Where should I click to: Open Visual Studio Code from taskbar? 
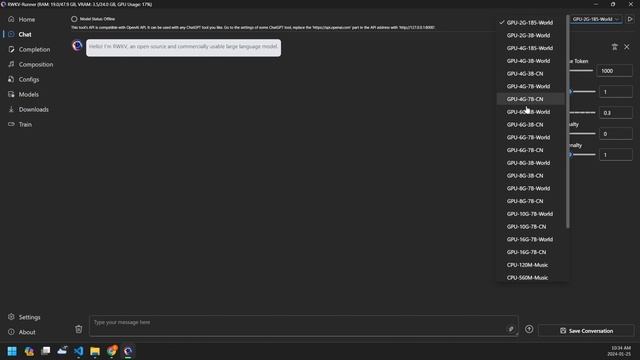coord(78,351)
